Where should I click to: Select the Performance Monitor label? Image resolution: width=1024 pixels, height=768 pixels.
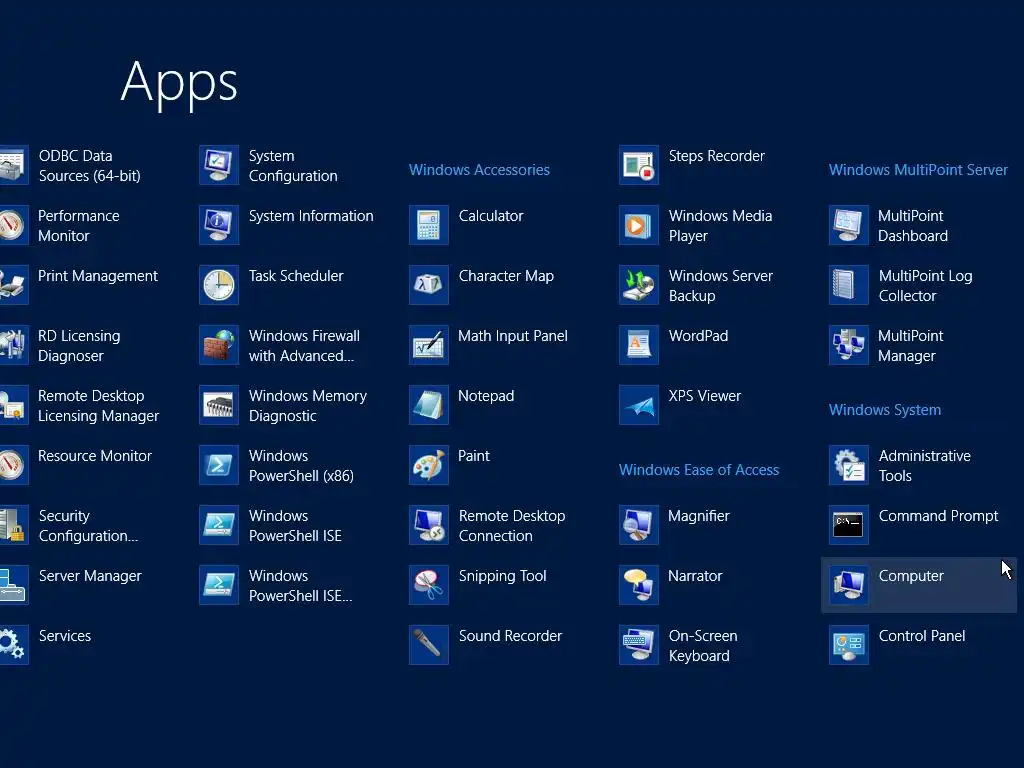point(78,226)
